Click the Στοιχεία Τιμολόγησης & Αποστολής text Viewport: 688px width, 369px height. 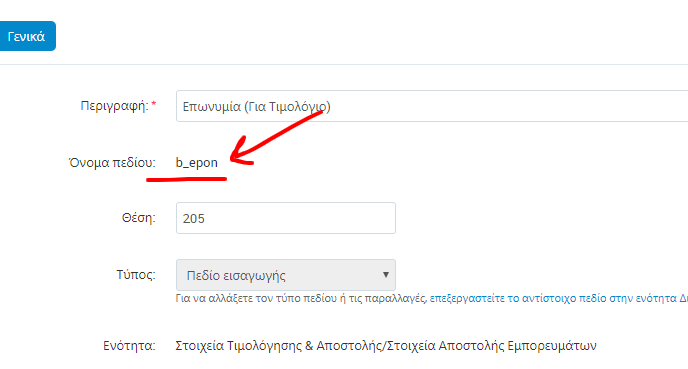point(279,346)
